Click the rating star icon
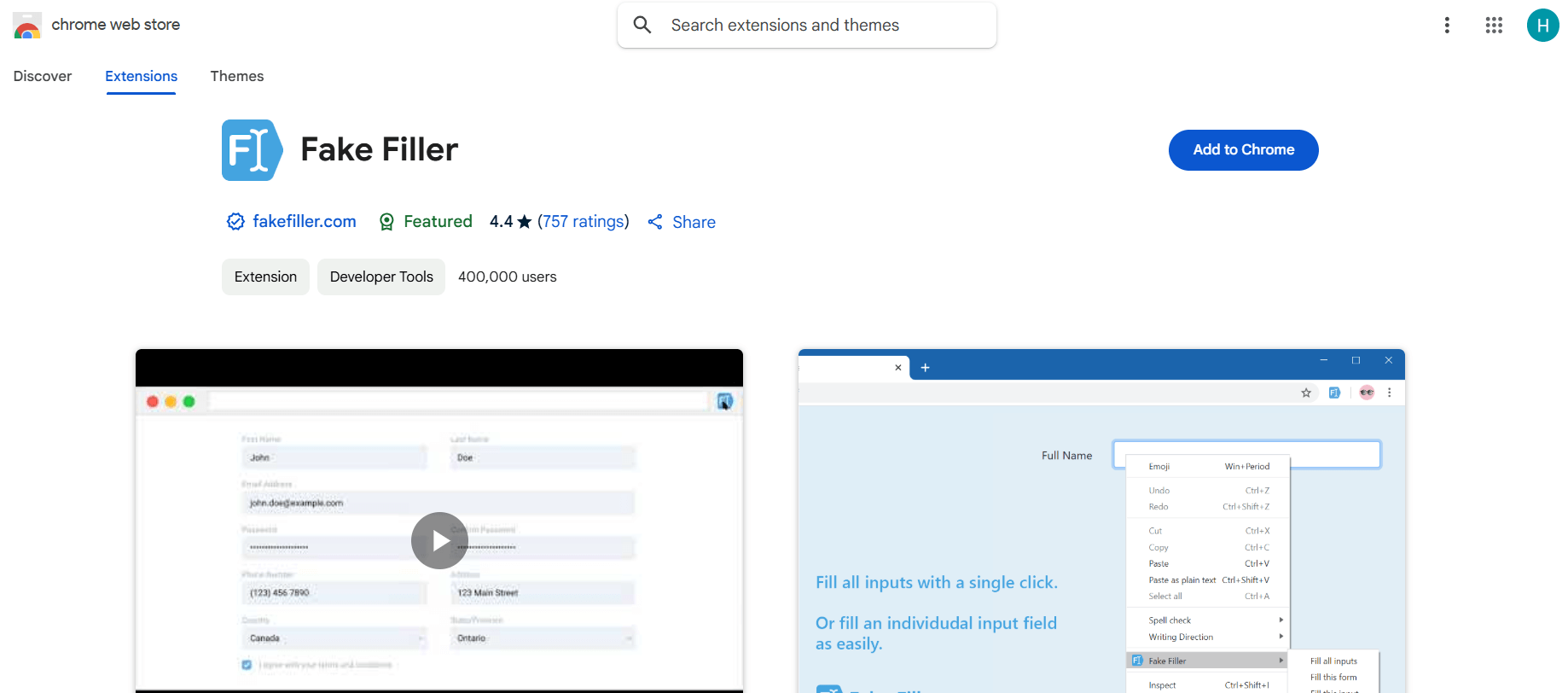1568x693 pixels. [525, 222]
